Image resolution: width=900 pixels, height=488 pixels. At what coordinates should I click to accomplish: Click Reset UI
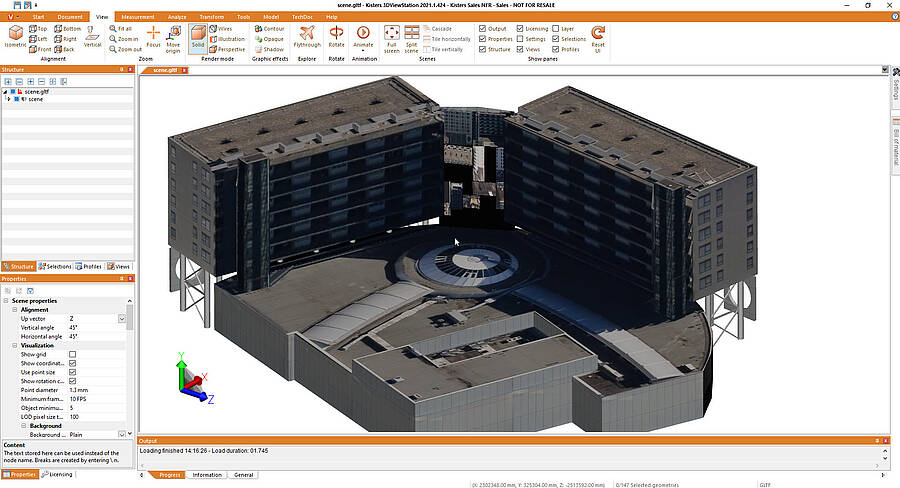coord(598,39)
